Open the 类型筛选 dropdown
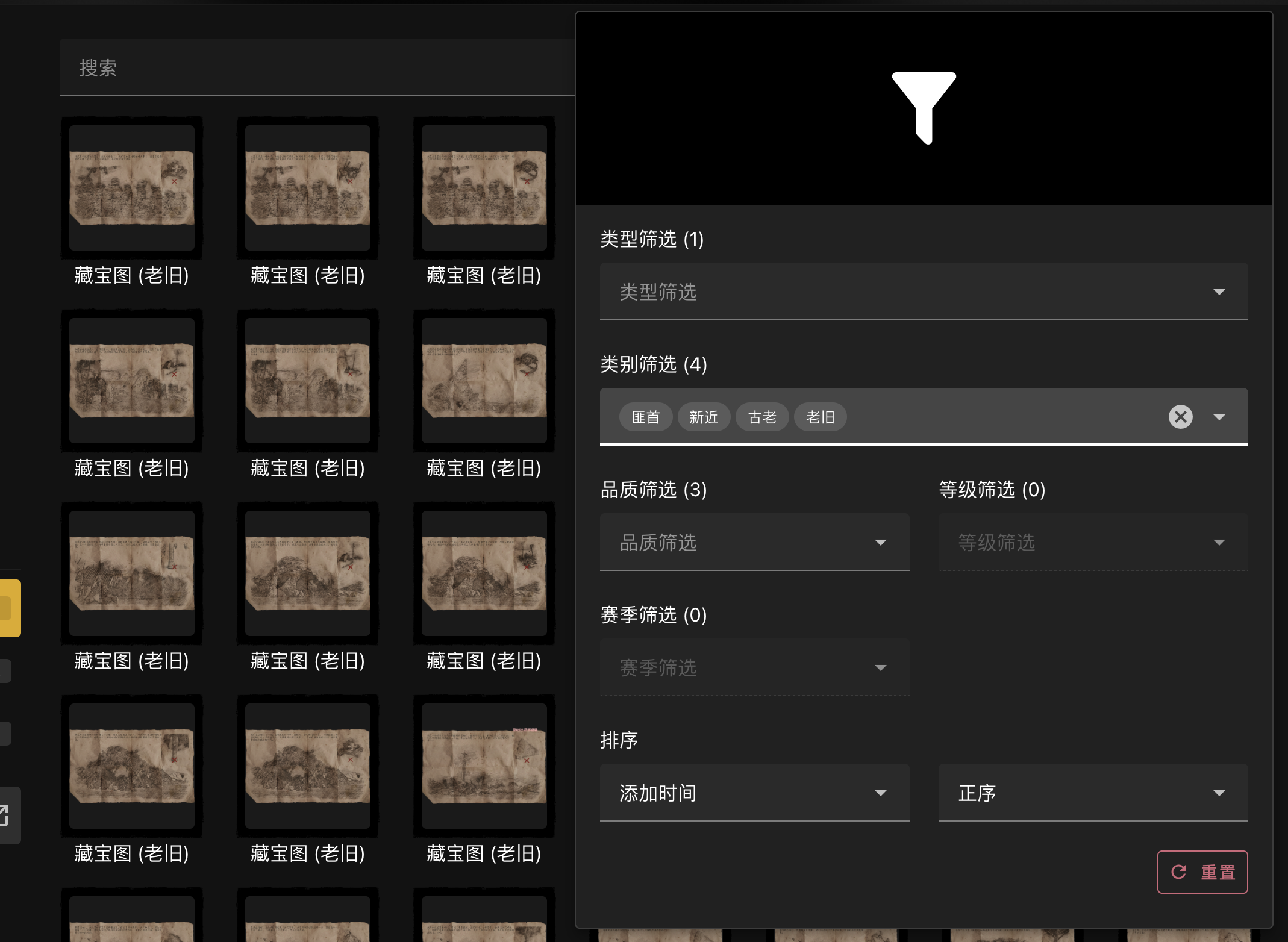 click(923, 292)
